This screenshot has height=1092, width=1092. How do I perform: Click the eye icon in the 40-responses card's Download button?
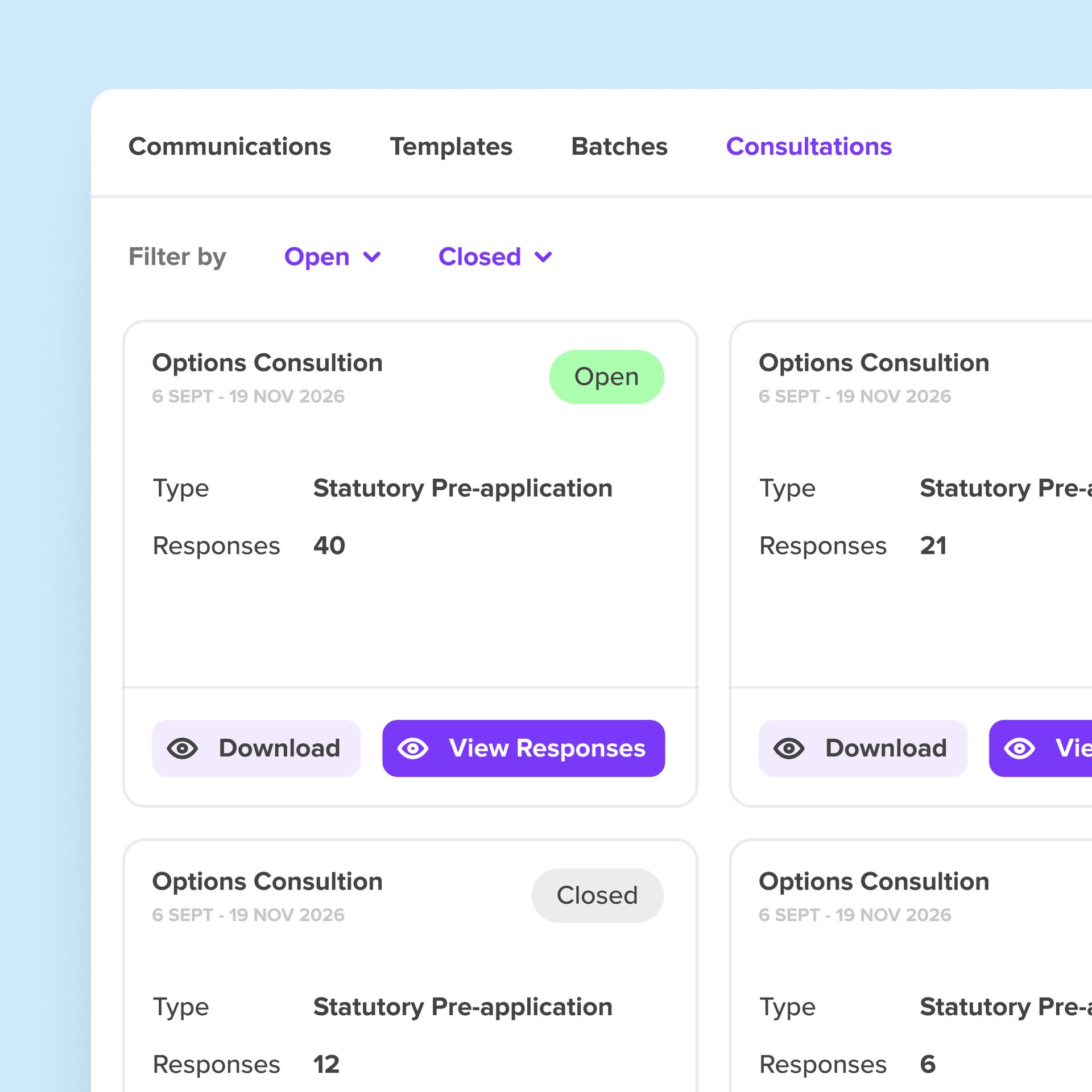point(182,748)
